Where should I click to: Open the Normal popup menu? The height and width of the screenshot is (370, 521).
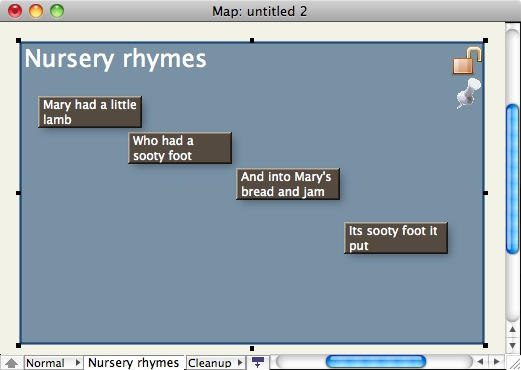tap(53, 363)
